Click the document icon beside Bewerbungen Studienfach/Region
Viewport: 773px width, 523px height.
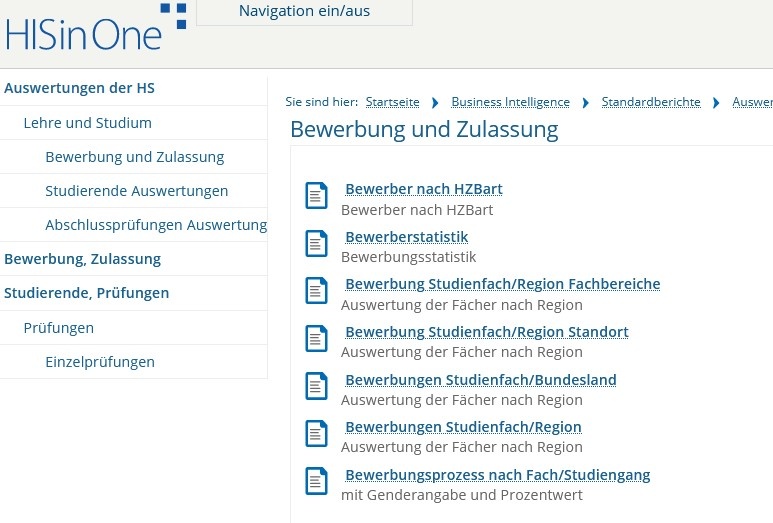coord(316,434)
